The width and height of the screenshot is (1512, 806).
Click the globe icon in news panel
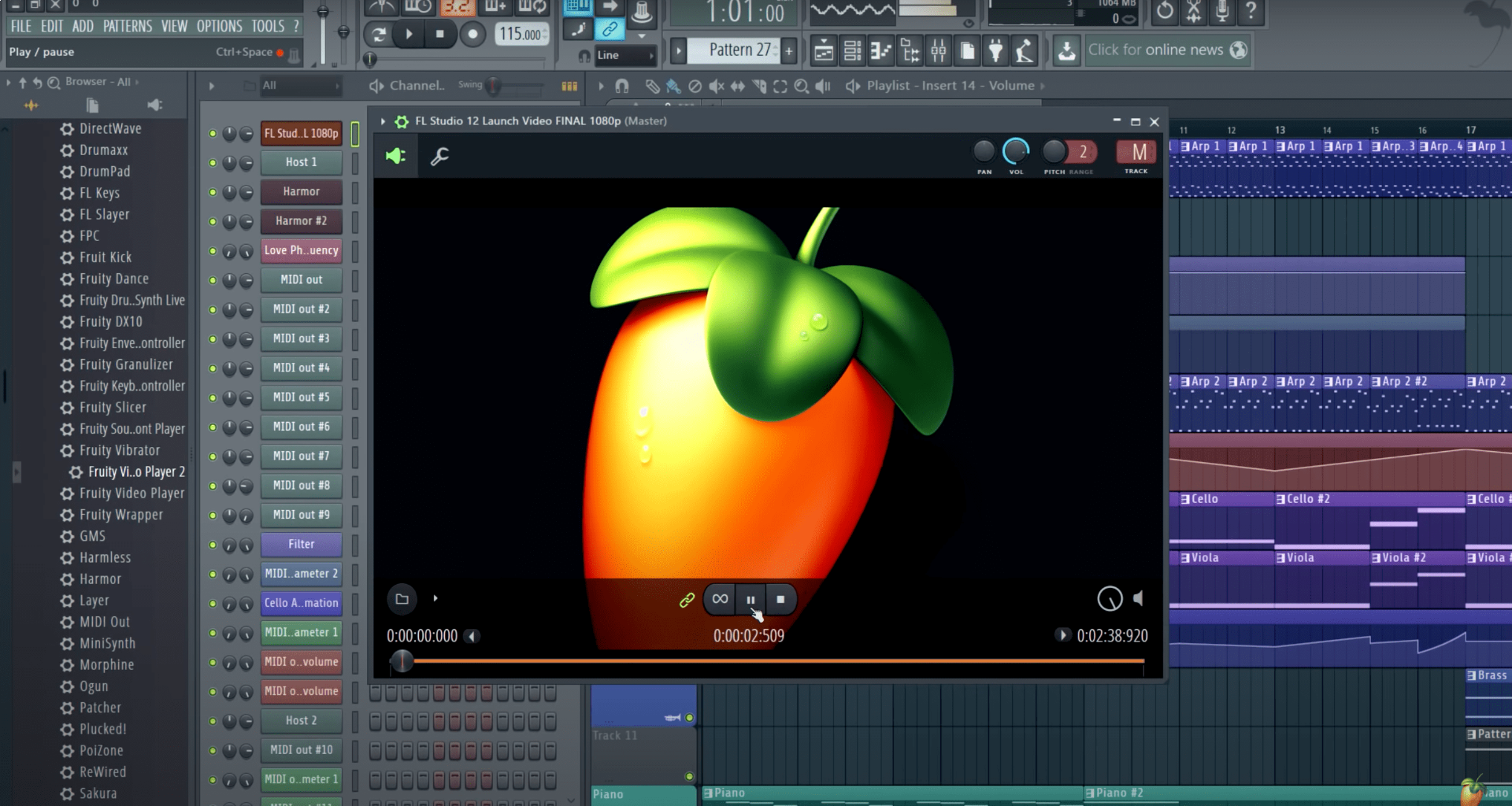(x=1239, y=50)
